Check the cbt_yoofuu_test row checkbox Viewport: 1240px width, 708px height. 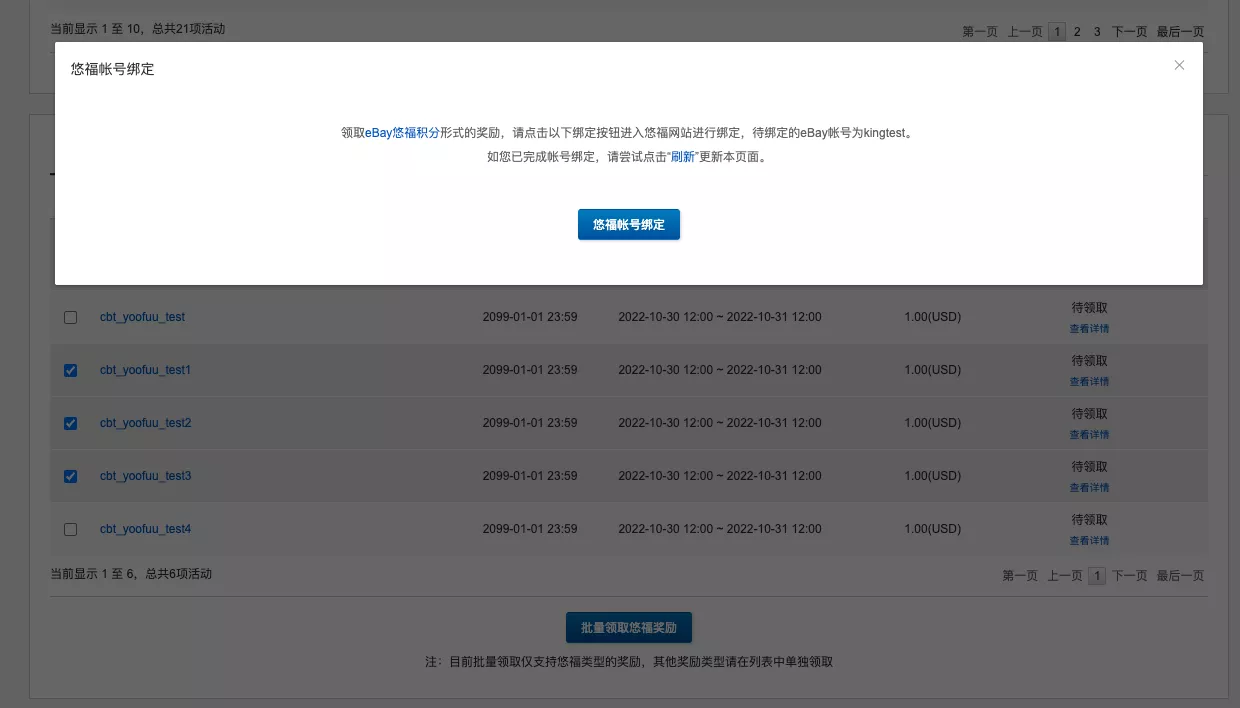[x=70, y=317]
